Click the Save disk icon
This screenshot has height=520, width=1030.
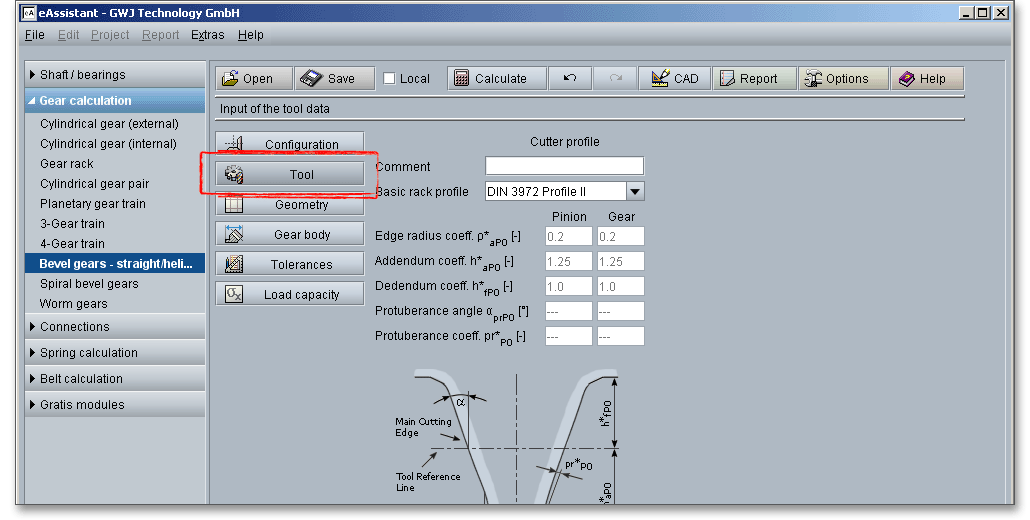[312, 79]
